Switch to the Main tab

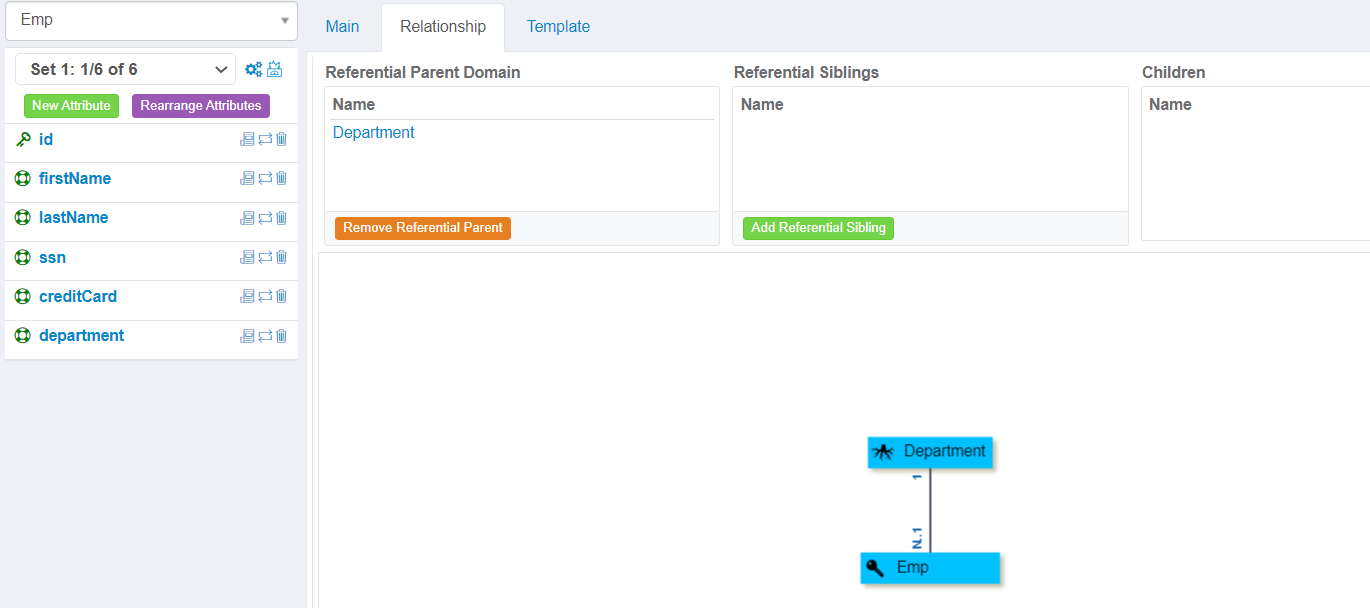[x=342, y=27]
